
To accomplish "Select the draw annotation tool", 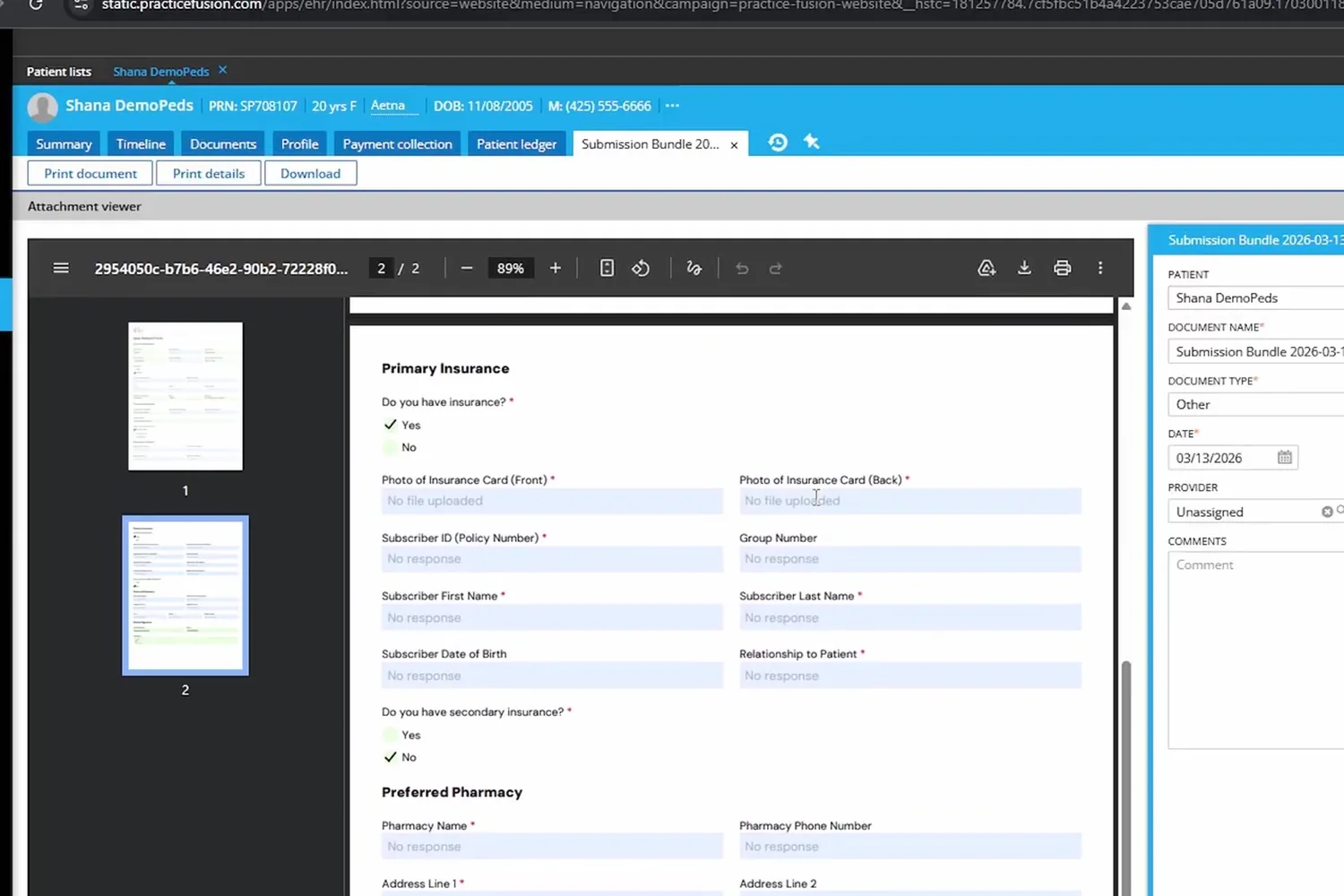I will click(x=694, y=268).
